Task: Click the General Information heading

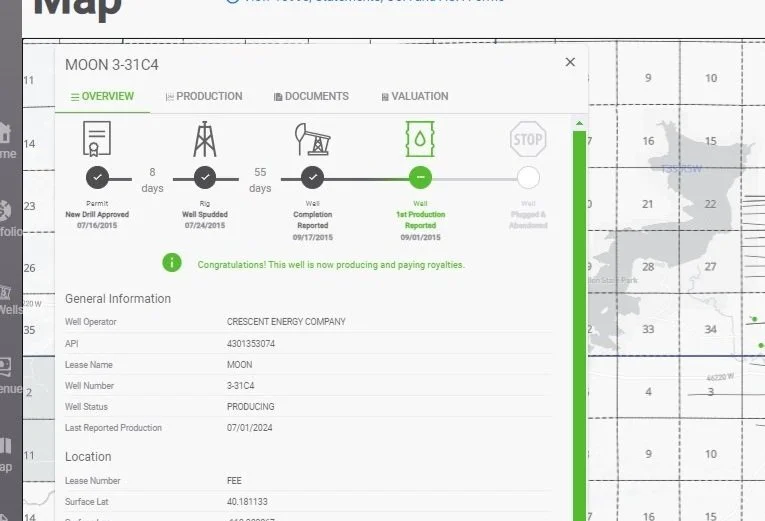Action: (x=118, y=299)
